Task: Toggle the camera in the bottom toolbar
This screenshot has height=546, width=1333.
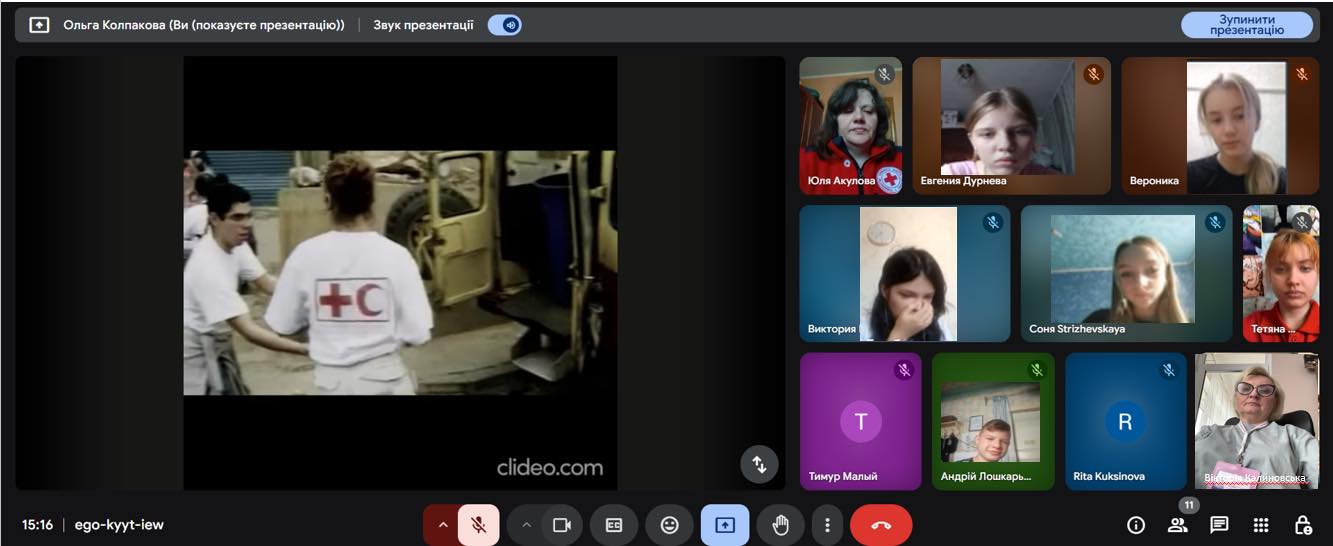Action: [561, 525]
